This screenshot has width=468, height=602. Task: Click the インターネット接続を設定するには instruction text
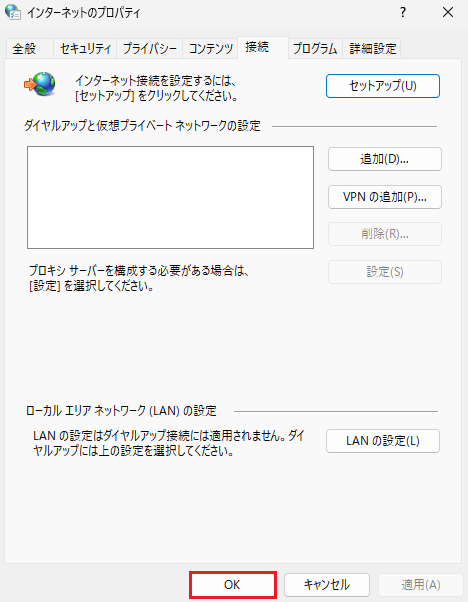point(156,88)
